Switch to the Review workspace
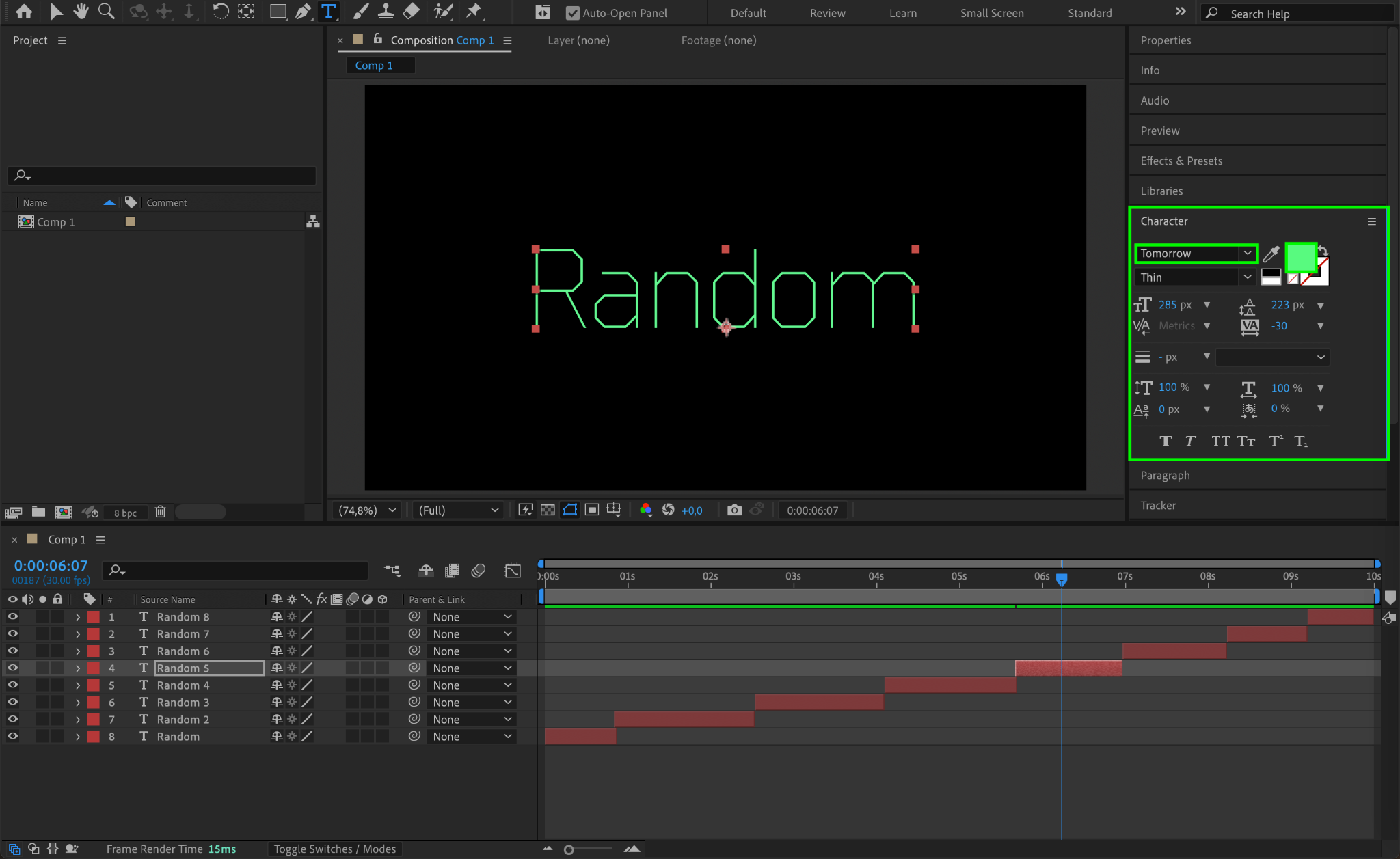Image resolution: width=1400 pixels, height=859 pixels. (827, 13)
